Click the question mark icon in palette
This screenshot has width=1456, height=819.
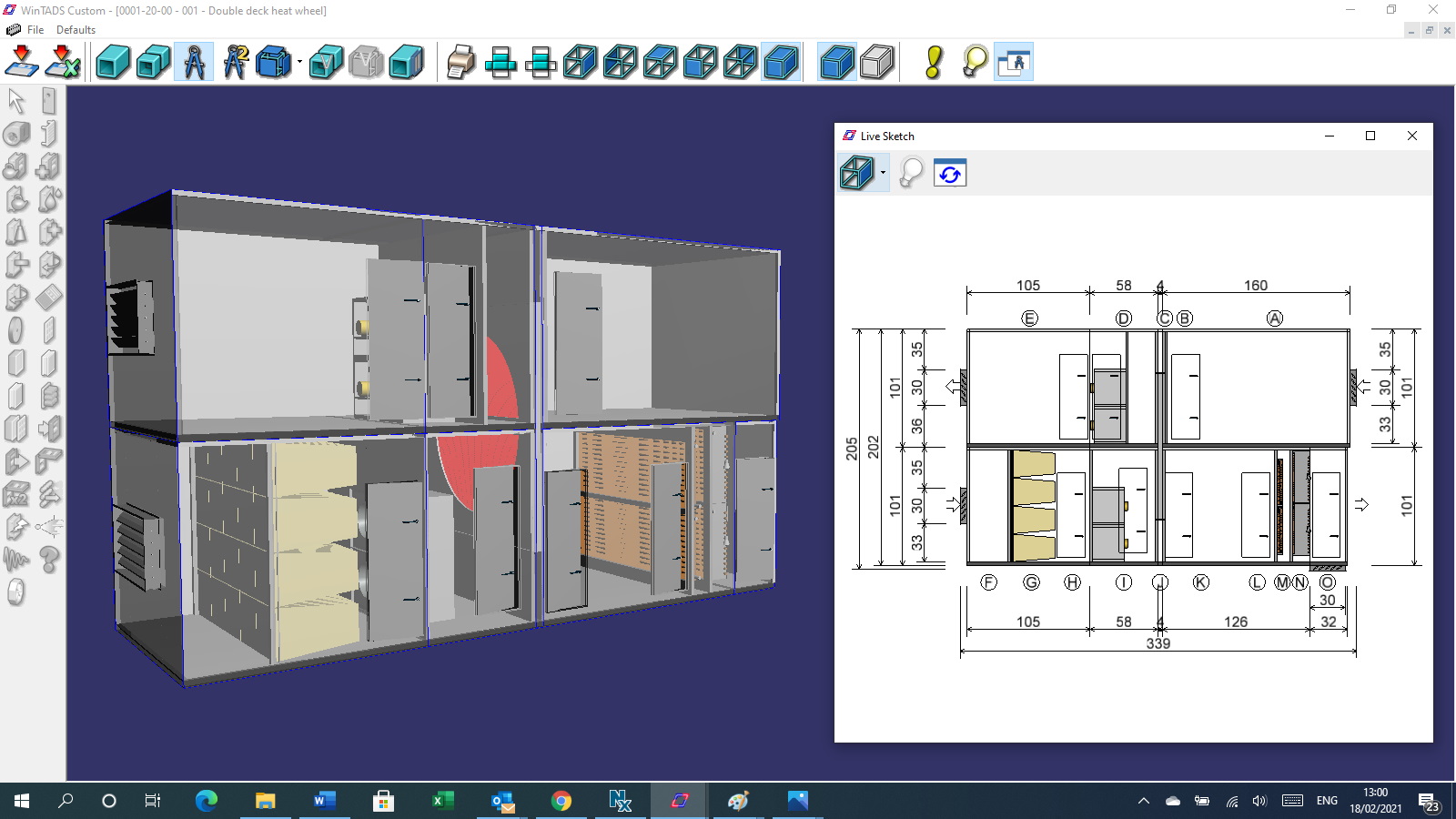pyautogui.click(x=49, y=558)
